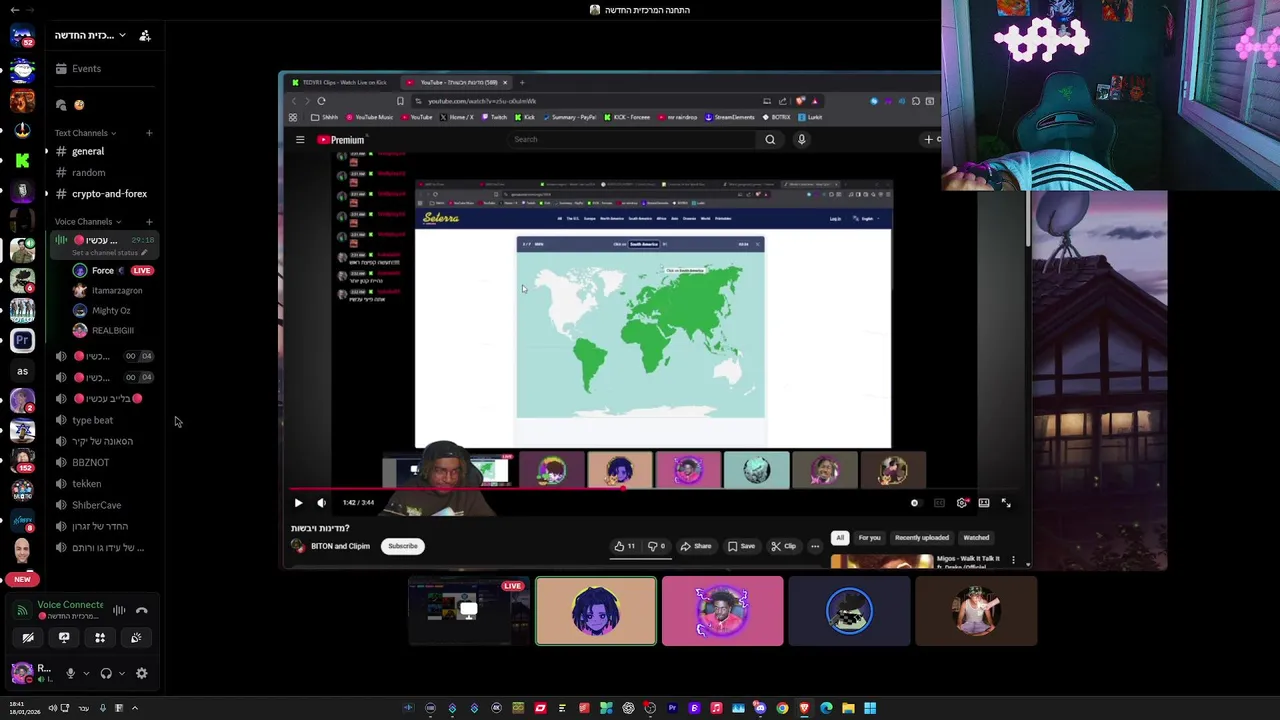Select the pink background participant tile
1280x720 pixels.
[722, 611]
